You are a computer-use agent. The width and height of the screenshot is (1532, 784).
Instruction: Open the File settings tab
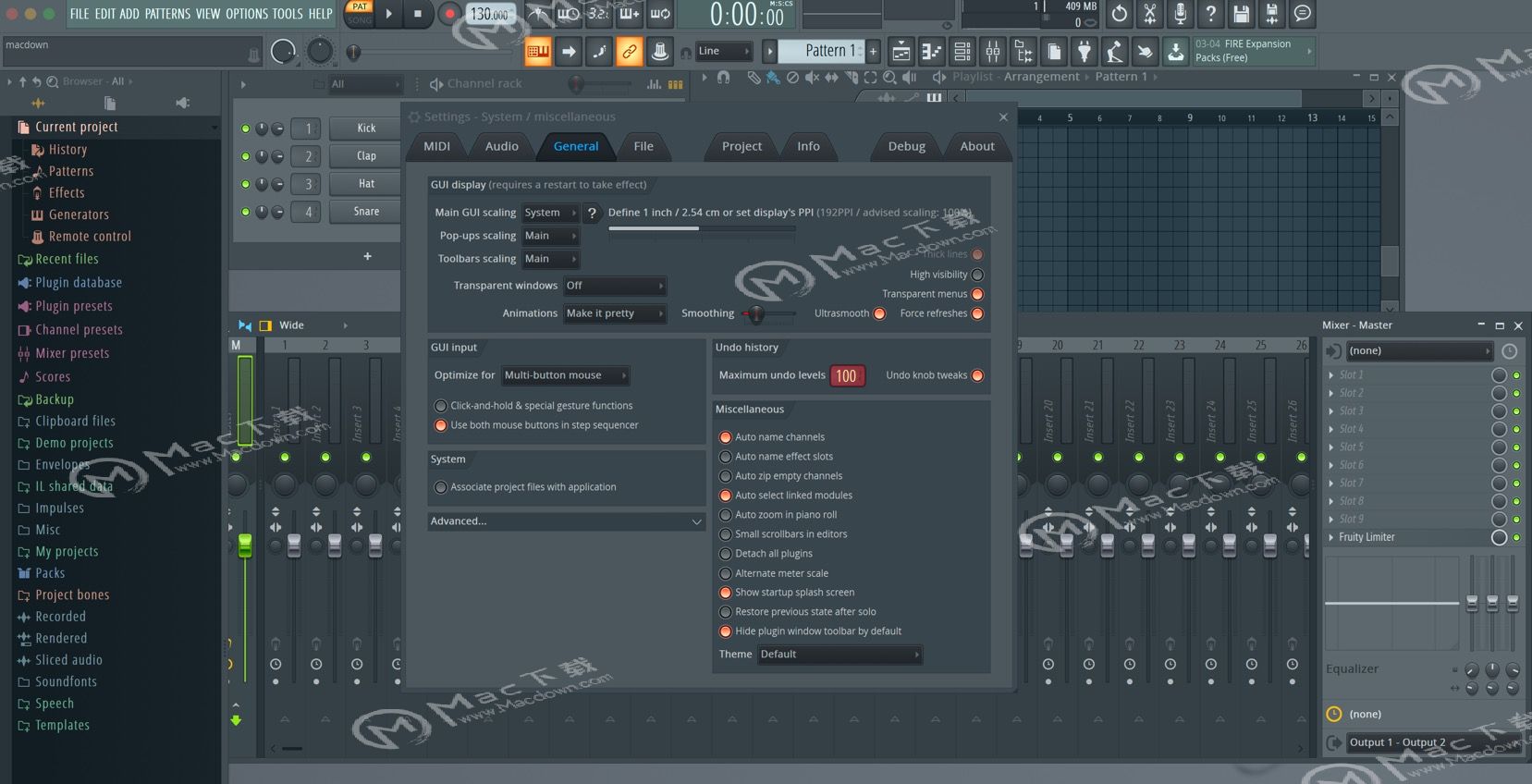pos(643,146)
